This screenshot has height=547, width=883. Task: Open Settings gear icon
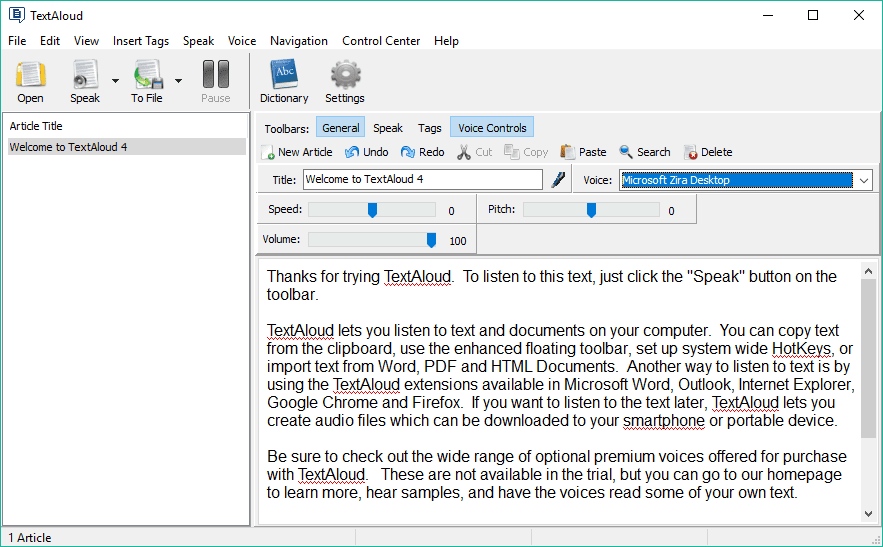point(345,74)
